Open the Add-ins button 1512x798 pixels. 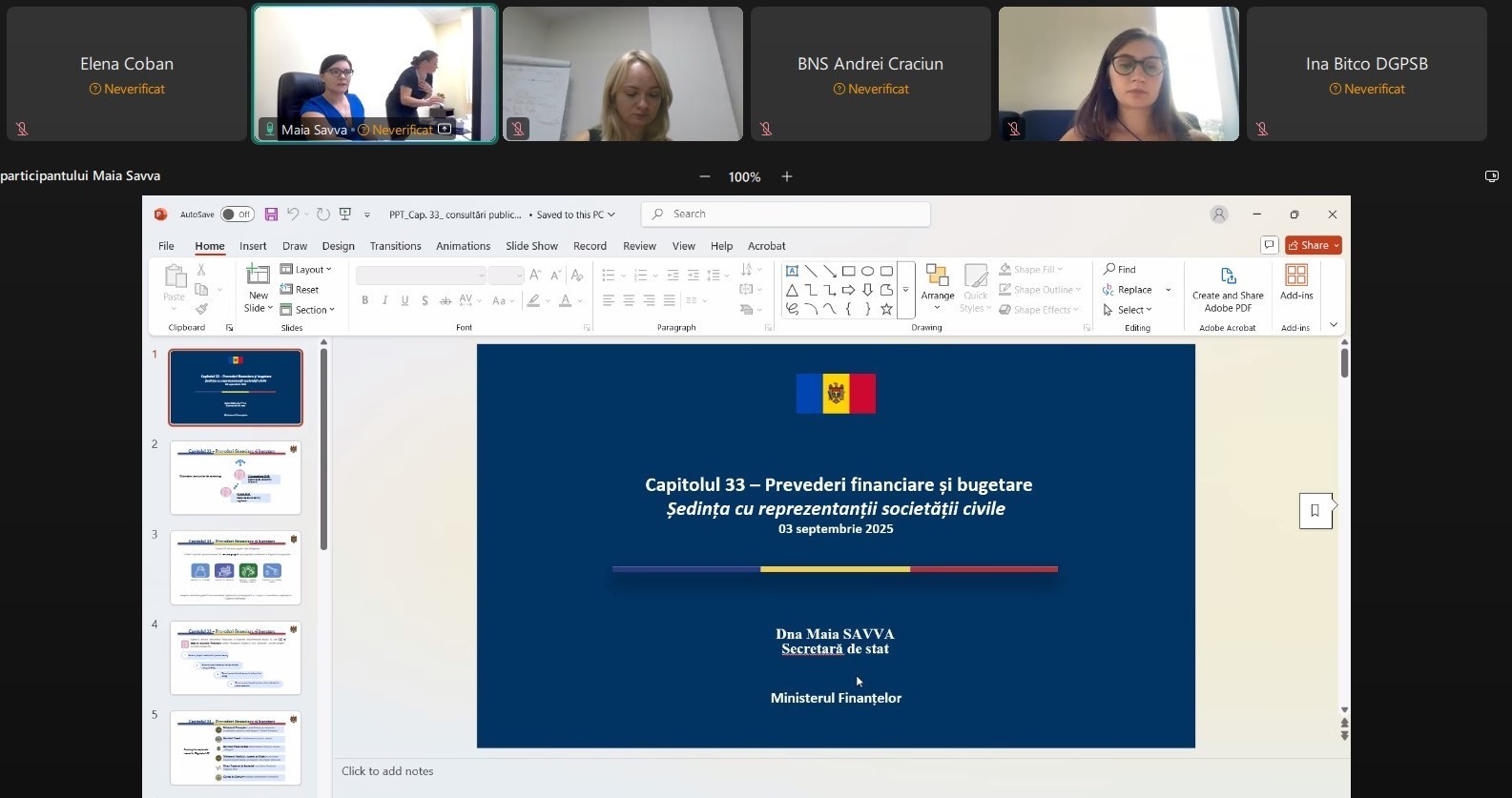pyautogui.click(x=1295, y=282)
